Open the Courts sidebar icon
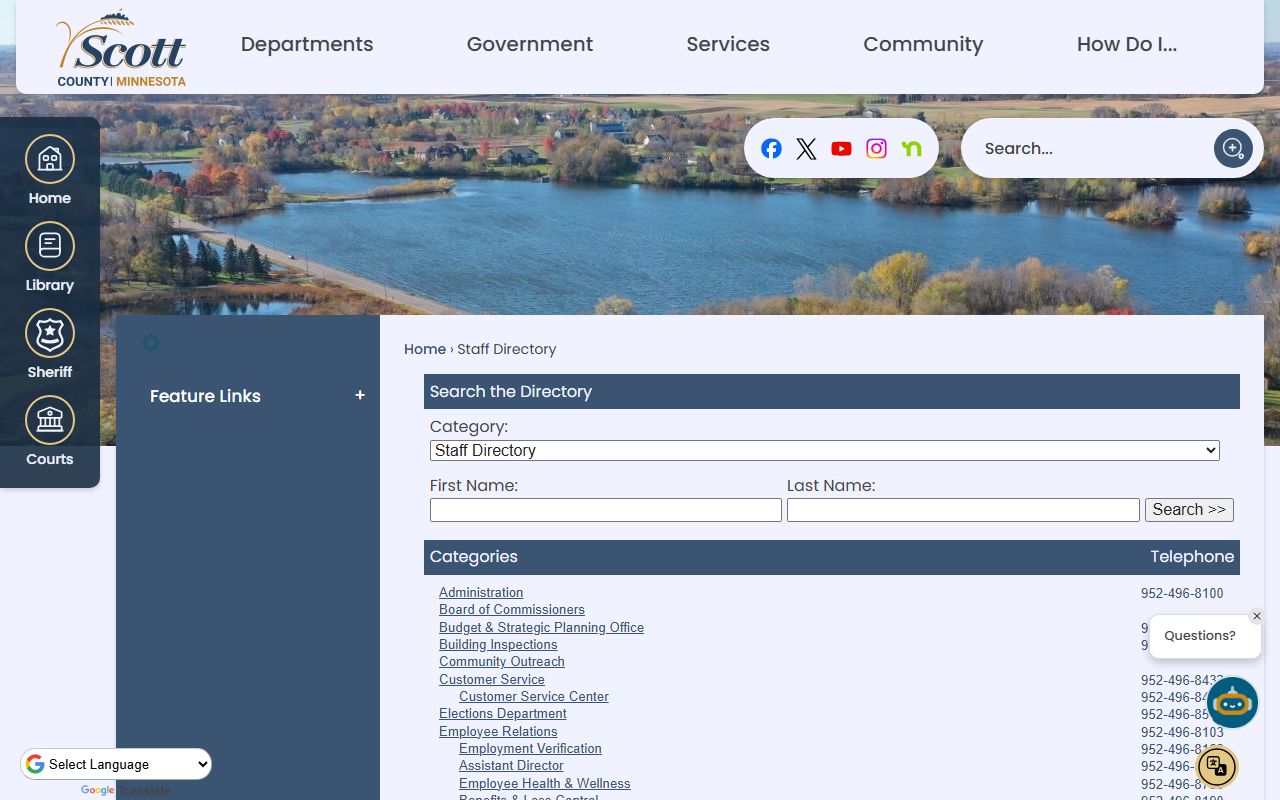Image resolution: width=1280 pixels, height=800 pixels. coord(50,431)
